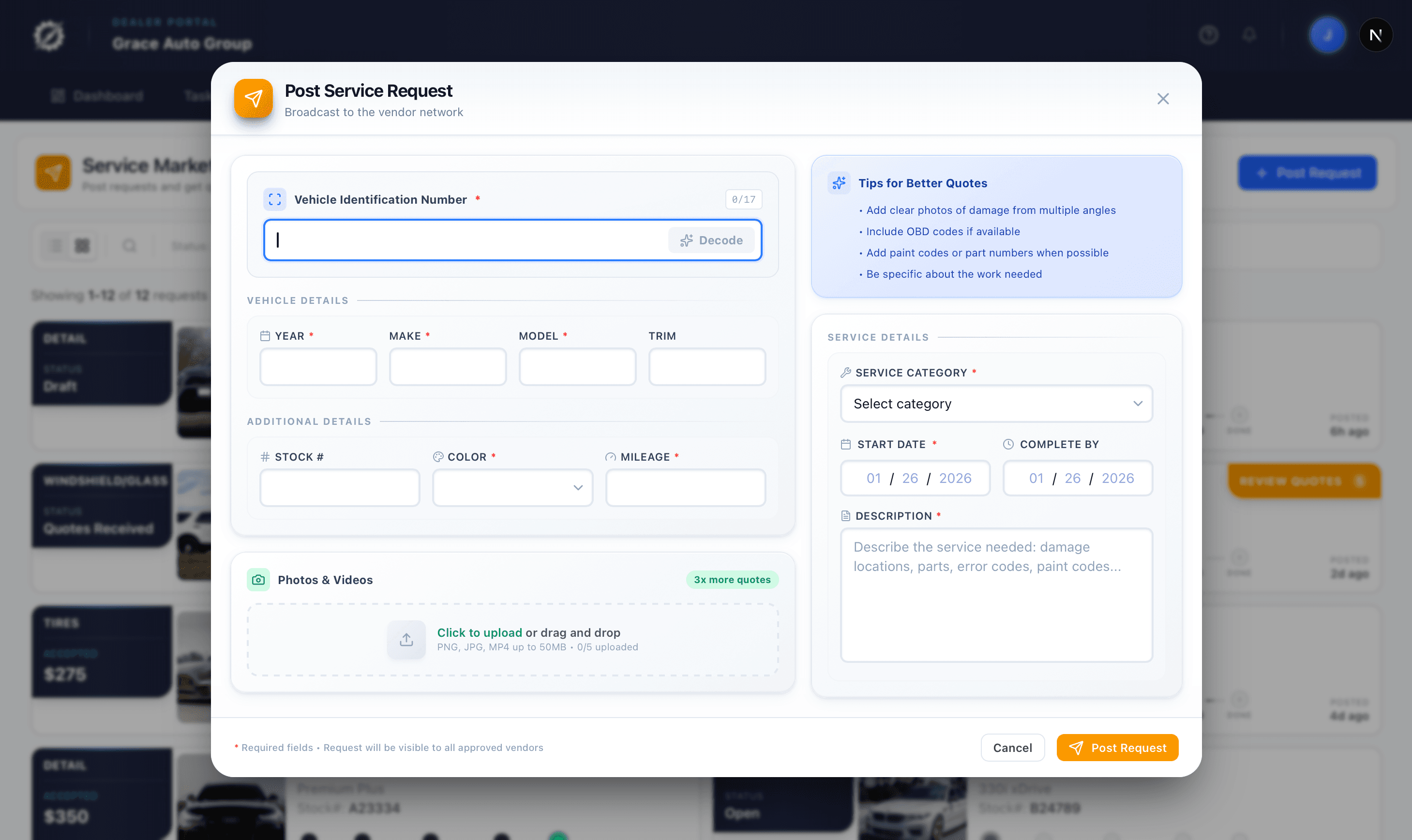Click the 'Click to upload' link
Viewport: 1412px width, 840px height.
(x=480, y=632)
